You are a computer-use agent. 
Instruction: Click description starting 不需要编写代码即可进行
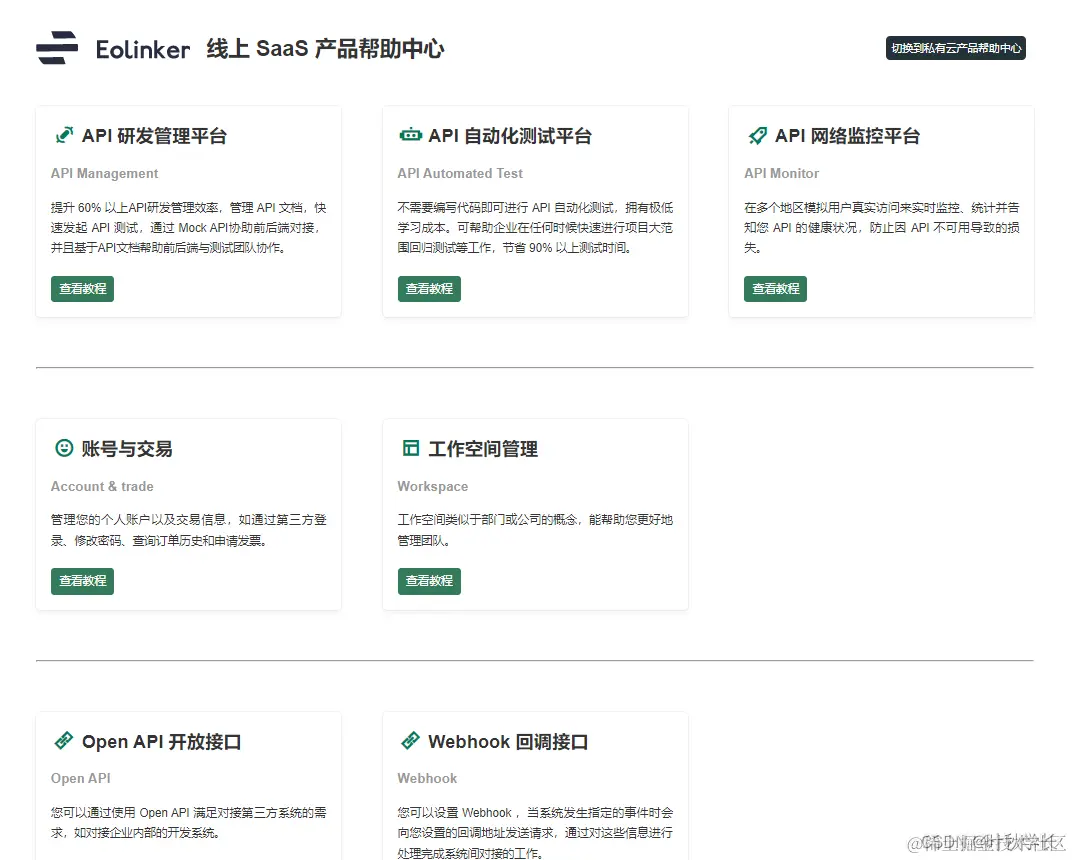click(535, 228)
